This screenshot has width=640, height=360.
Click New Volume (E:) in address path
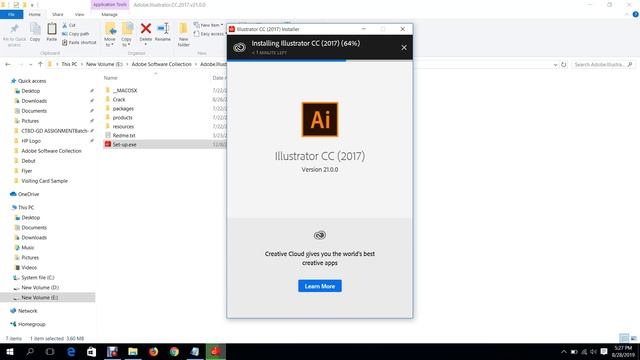tap(104, 64)
